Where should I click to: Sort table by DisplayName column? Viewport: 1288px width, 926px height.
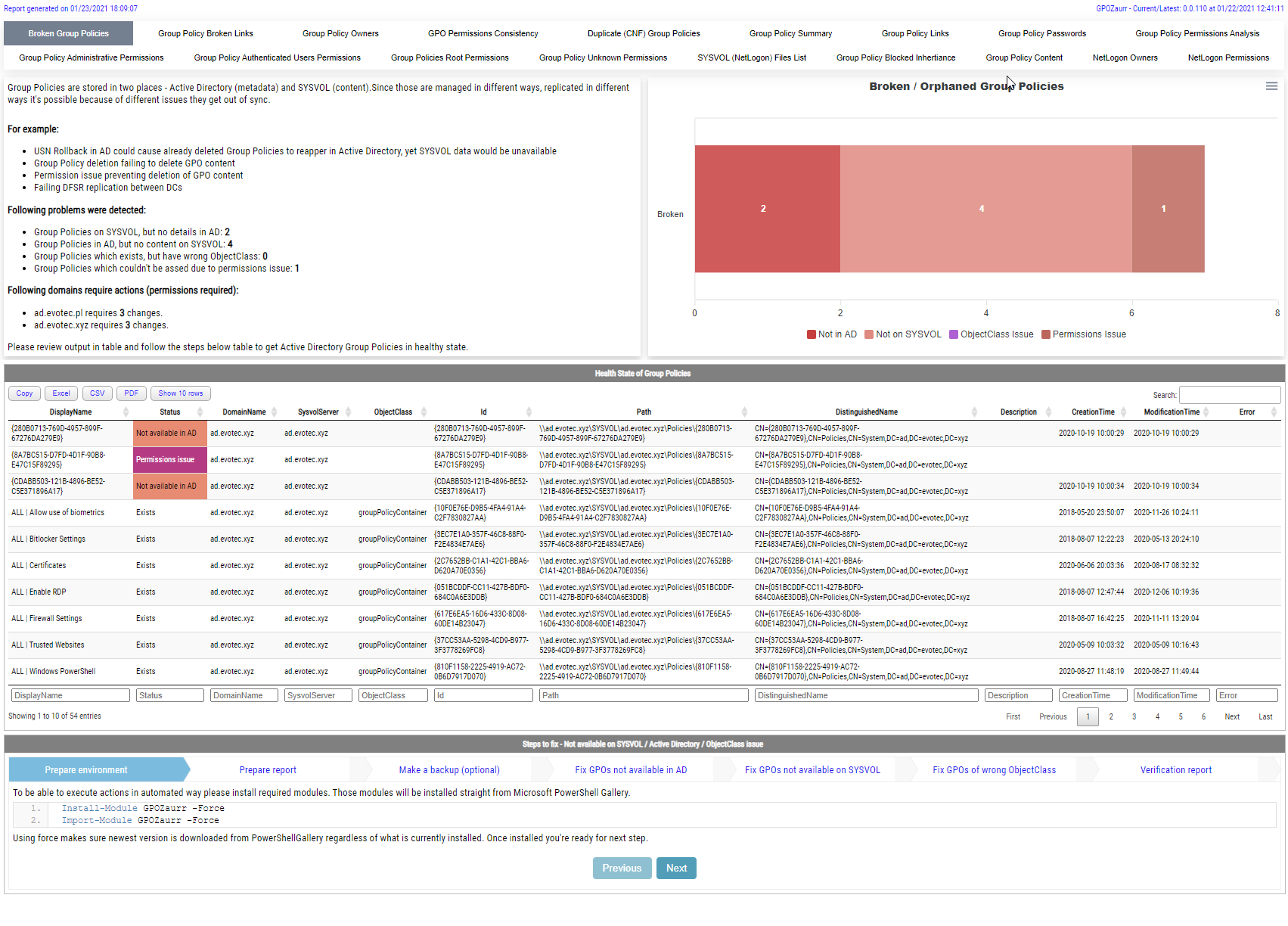click(x=70, y=412)
